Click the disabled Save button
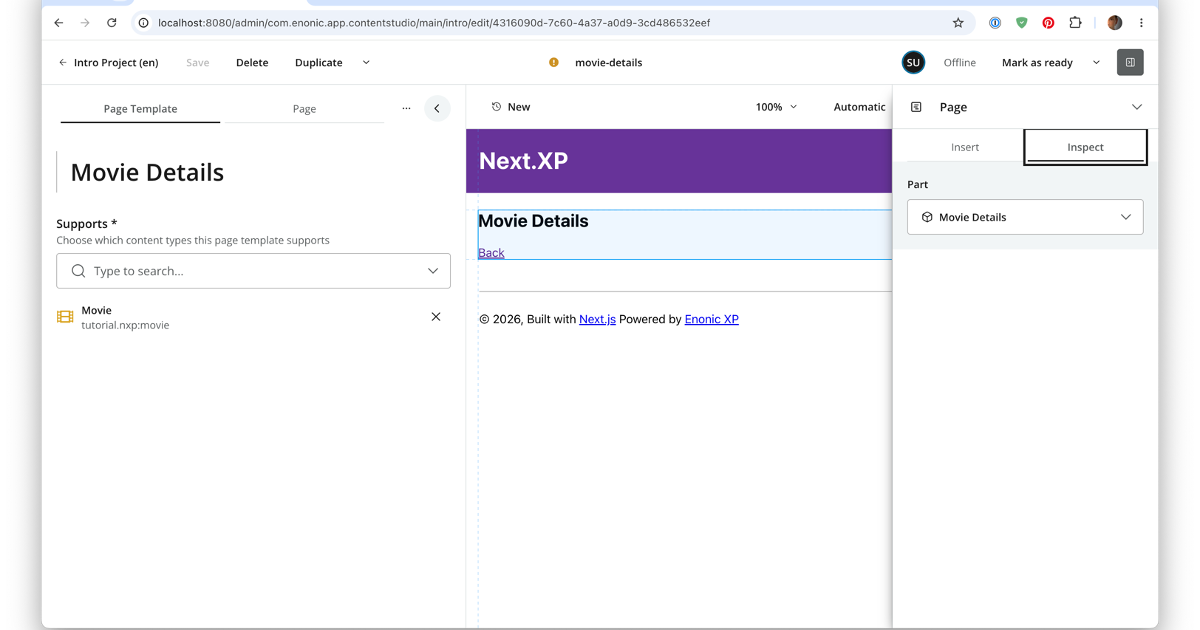Image resolution: width=1200 pixels, height=630 pixels. [x=198, y=62]
